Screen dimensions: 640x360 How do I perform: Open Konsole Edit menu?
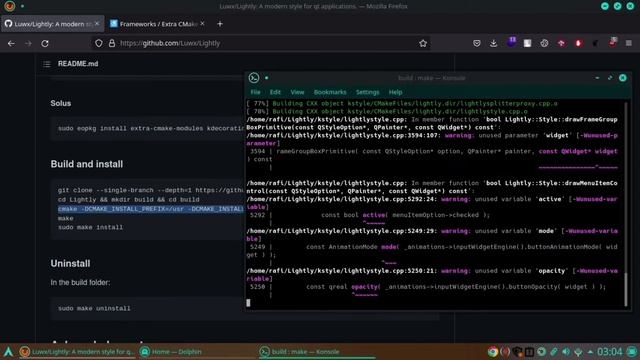coord(275,92)
